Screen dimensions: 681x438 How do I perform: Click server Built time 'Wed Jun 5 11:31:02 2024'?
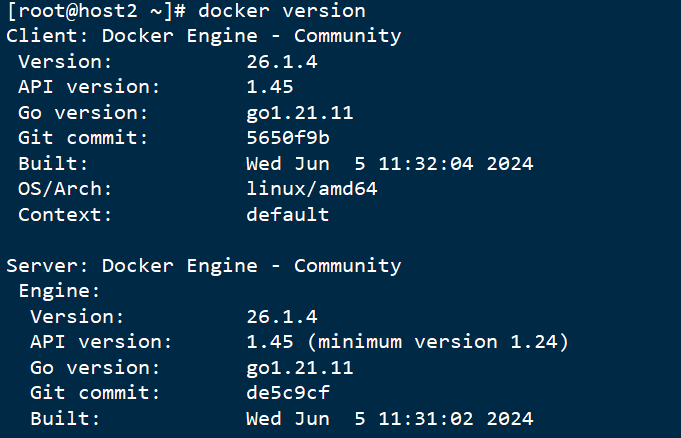[390, 419]
